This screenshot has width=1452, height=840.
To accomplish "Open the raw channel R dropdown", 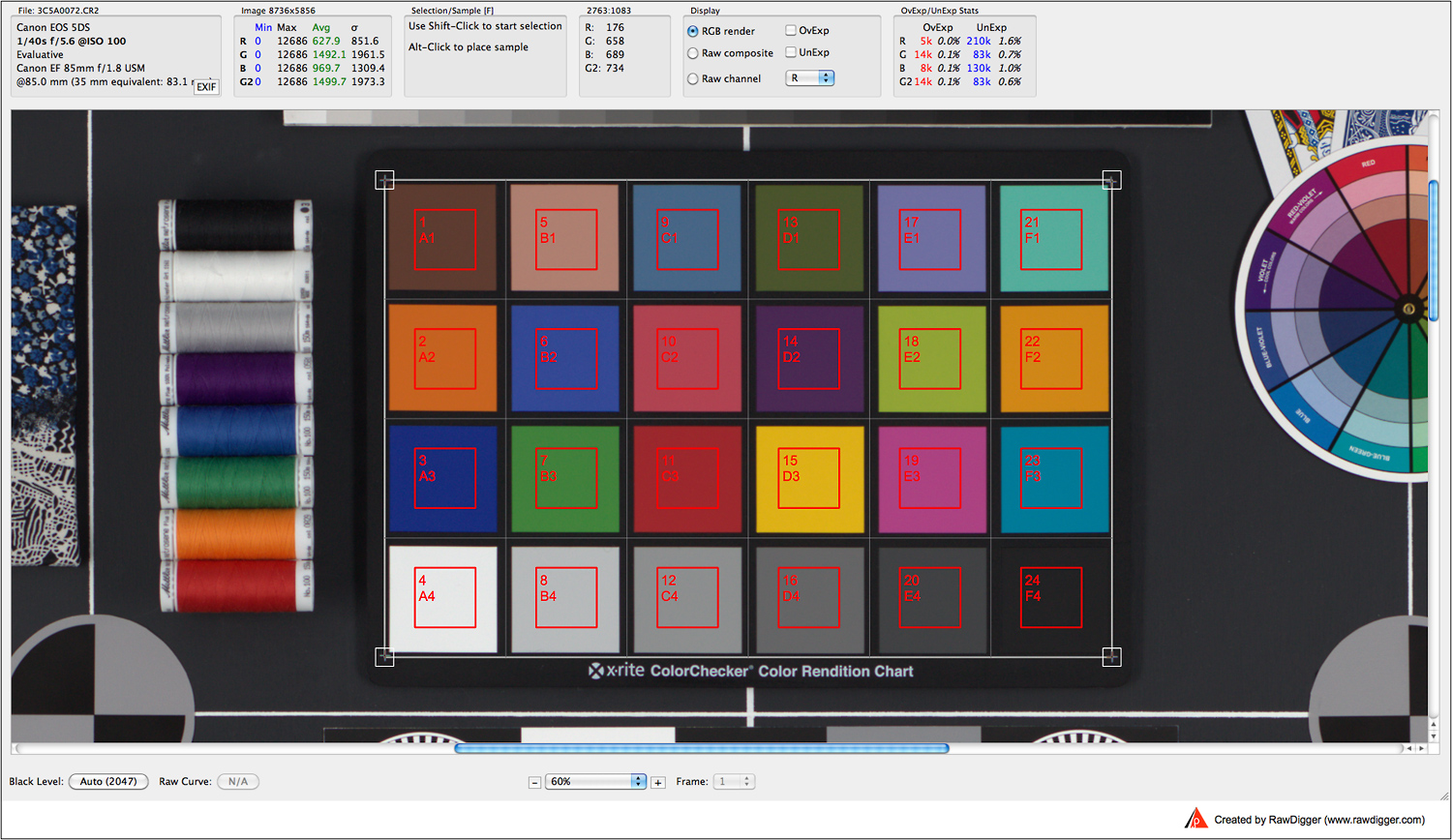I will pos(810,78).
